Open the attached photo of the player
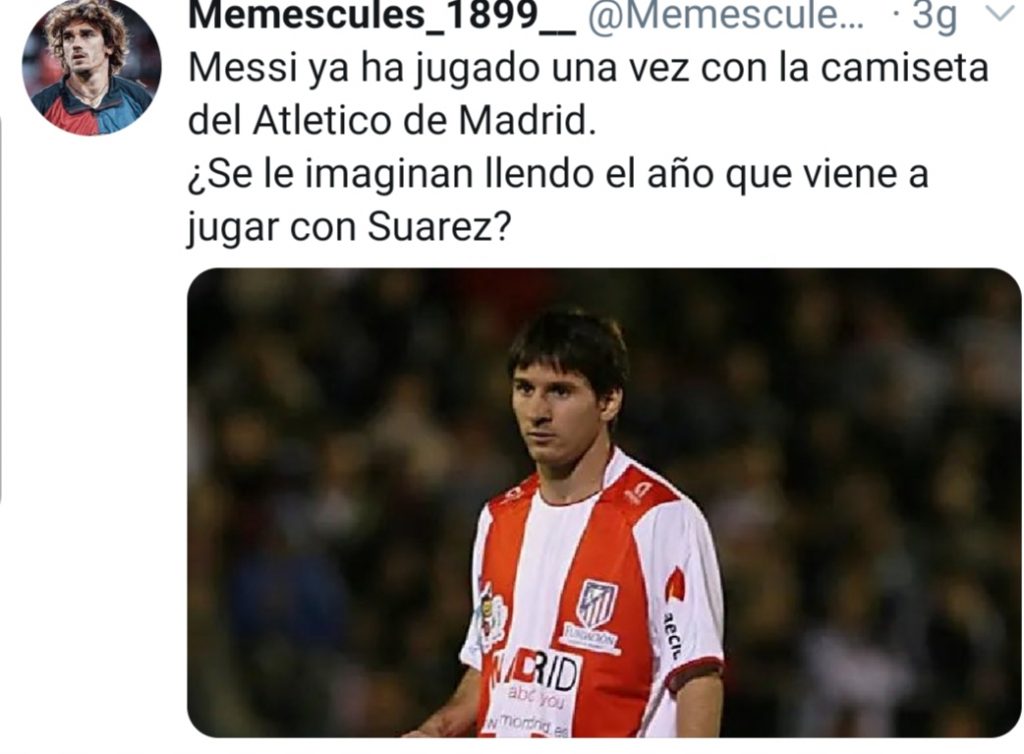Image resolution: width=1024 pixels, height=754 pixels. tap(604, 503)
